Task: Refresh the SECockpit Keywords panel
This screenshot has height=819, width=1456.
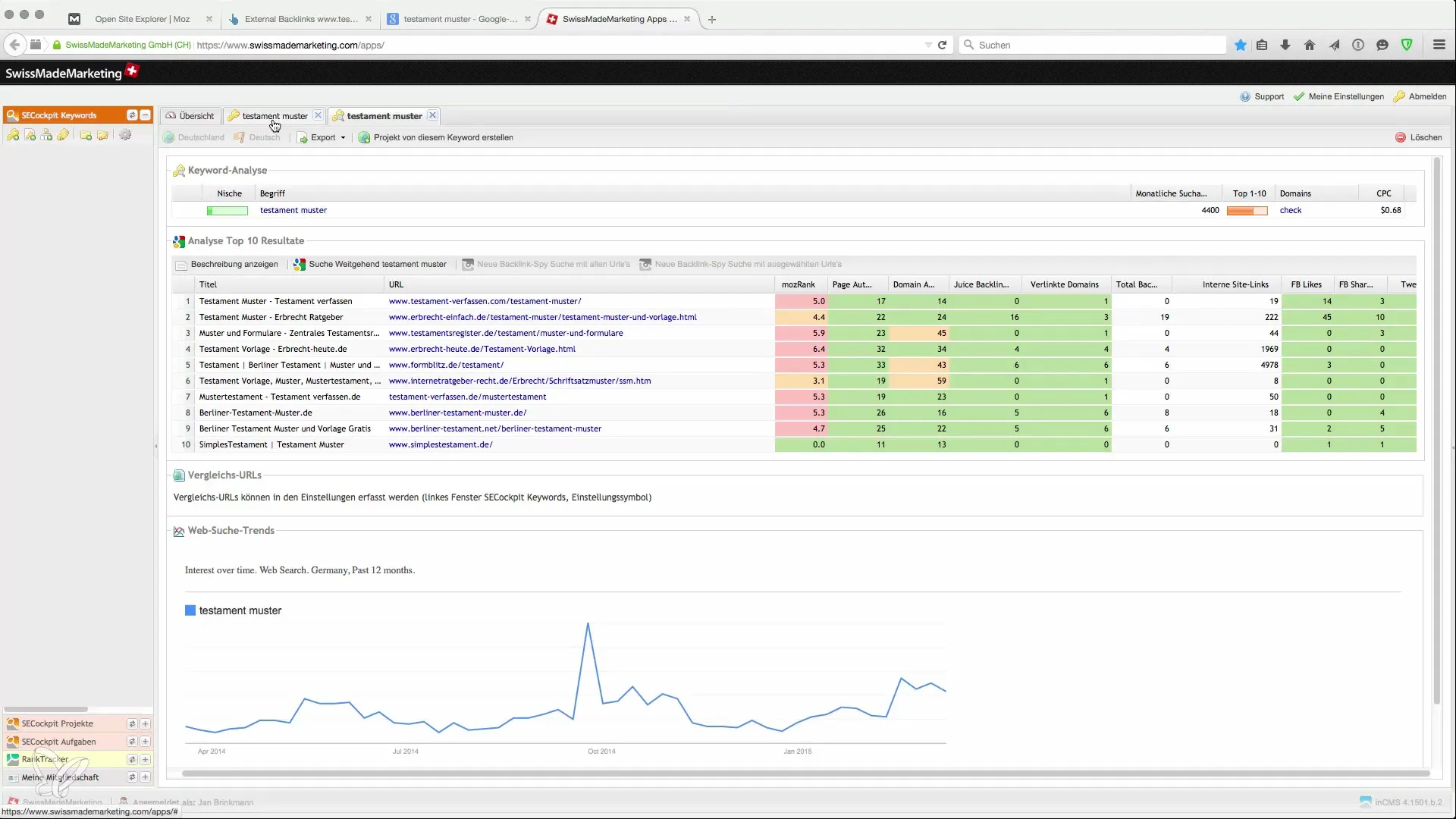Action: pyautogui.click(x=132, y=115)
